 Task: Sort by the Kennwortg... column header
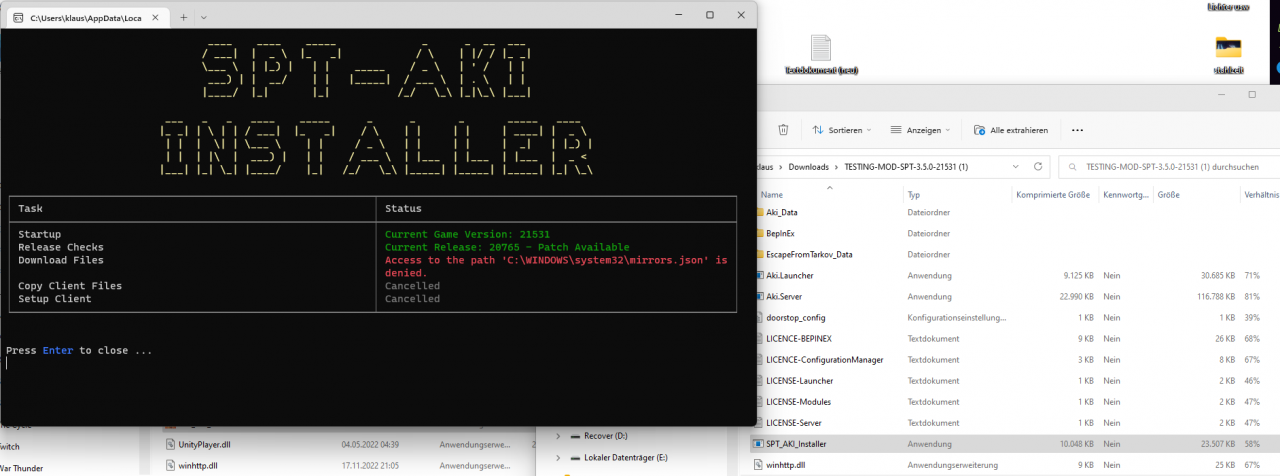coord(1126,195)
